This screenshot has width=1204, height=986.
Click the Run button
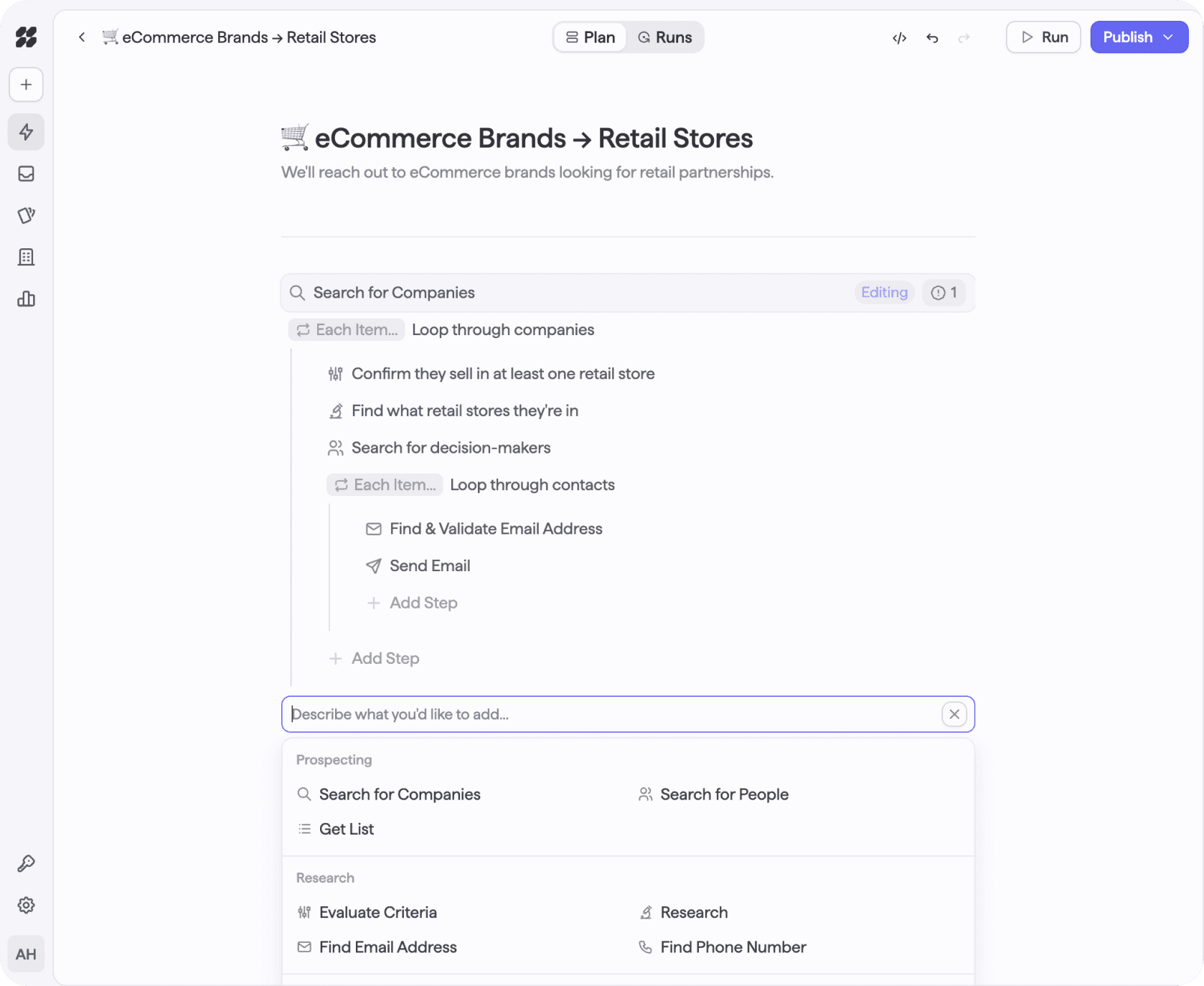point(1043,37)
